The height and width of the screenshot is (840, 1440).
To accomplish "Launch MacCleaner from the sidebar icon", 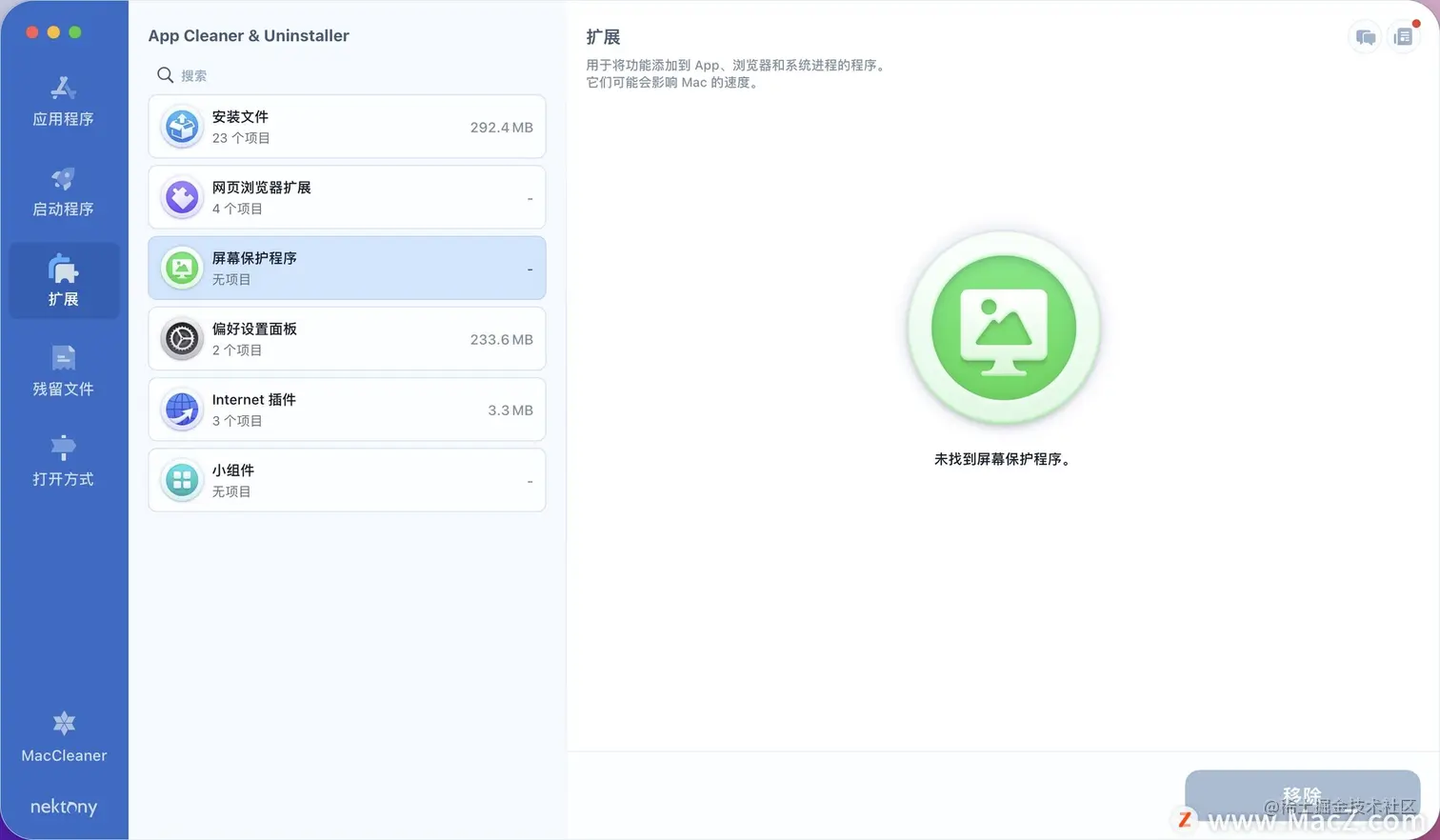I will click(63, 723).
